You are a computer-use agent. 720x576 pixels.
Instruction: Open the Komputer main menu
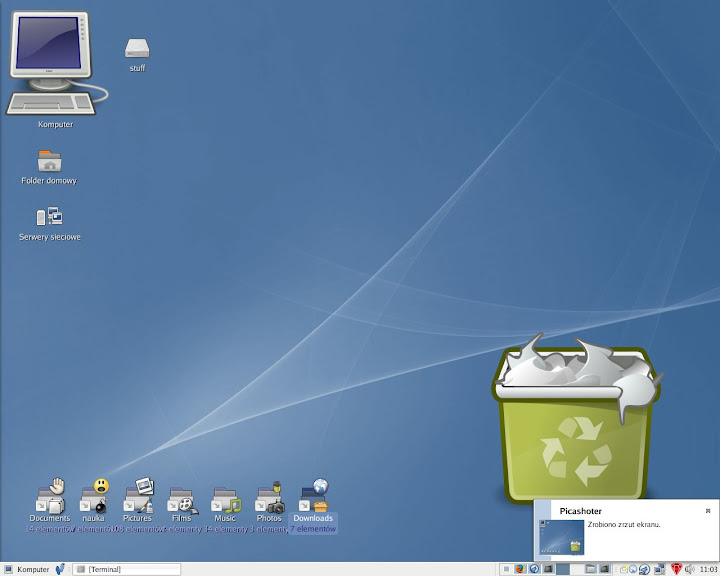pyautogui.click(x=27, y=570)
